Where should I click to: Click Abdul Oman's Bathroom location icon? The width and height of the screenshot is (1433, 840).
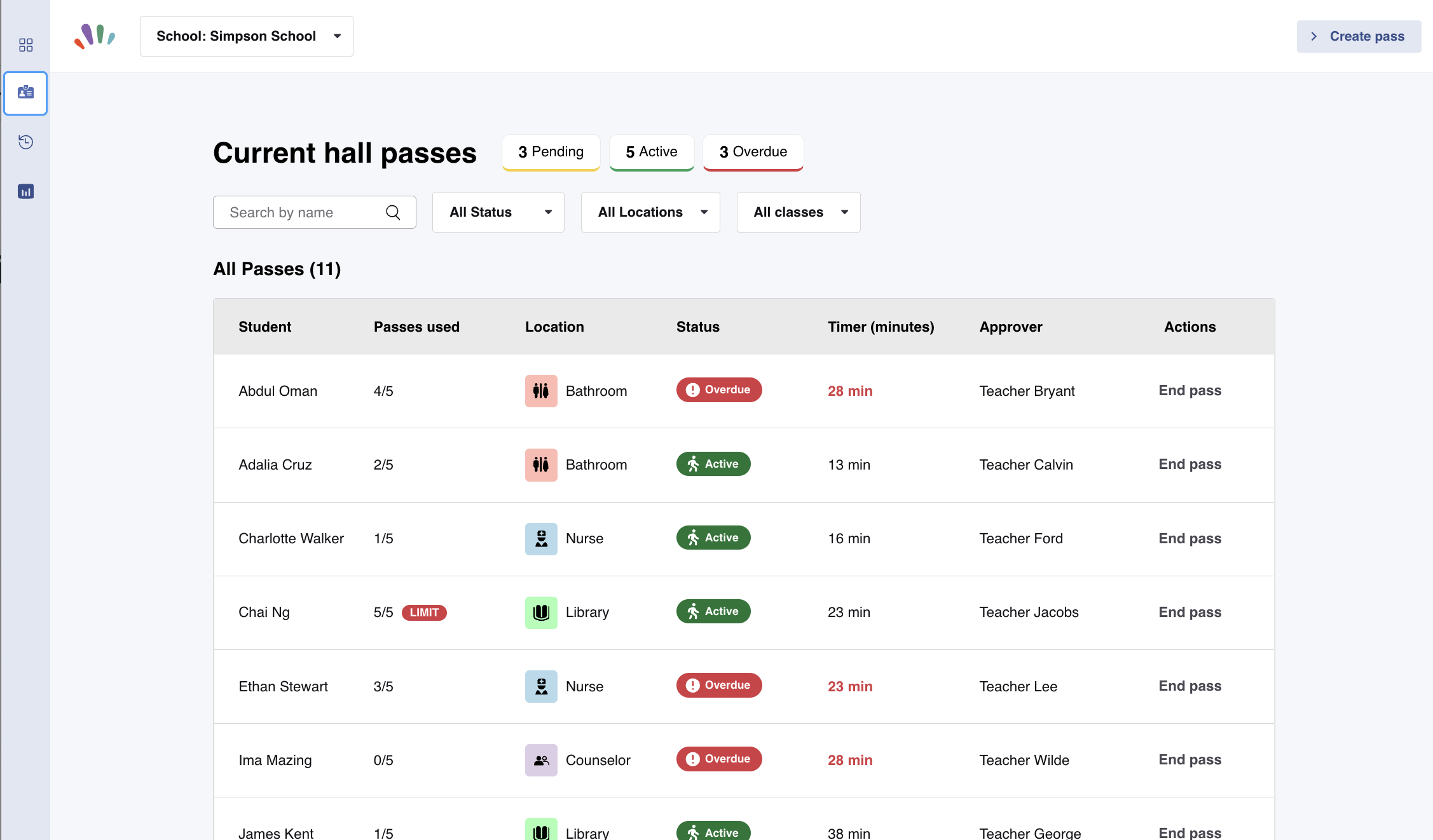541,391
